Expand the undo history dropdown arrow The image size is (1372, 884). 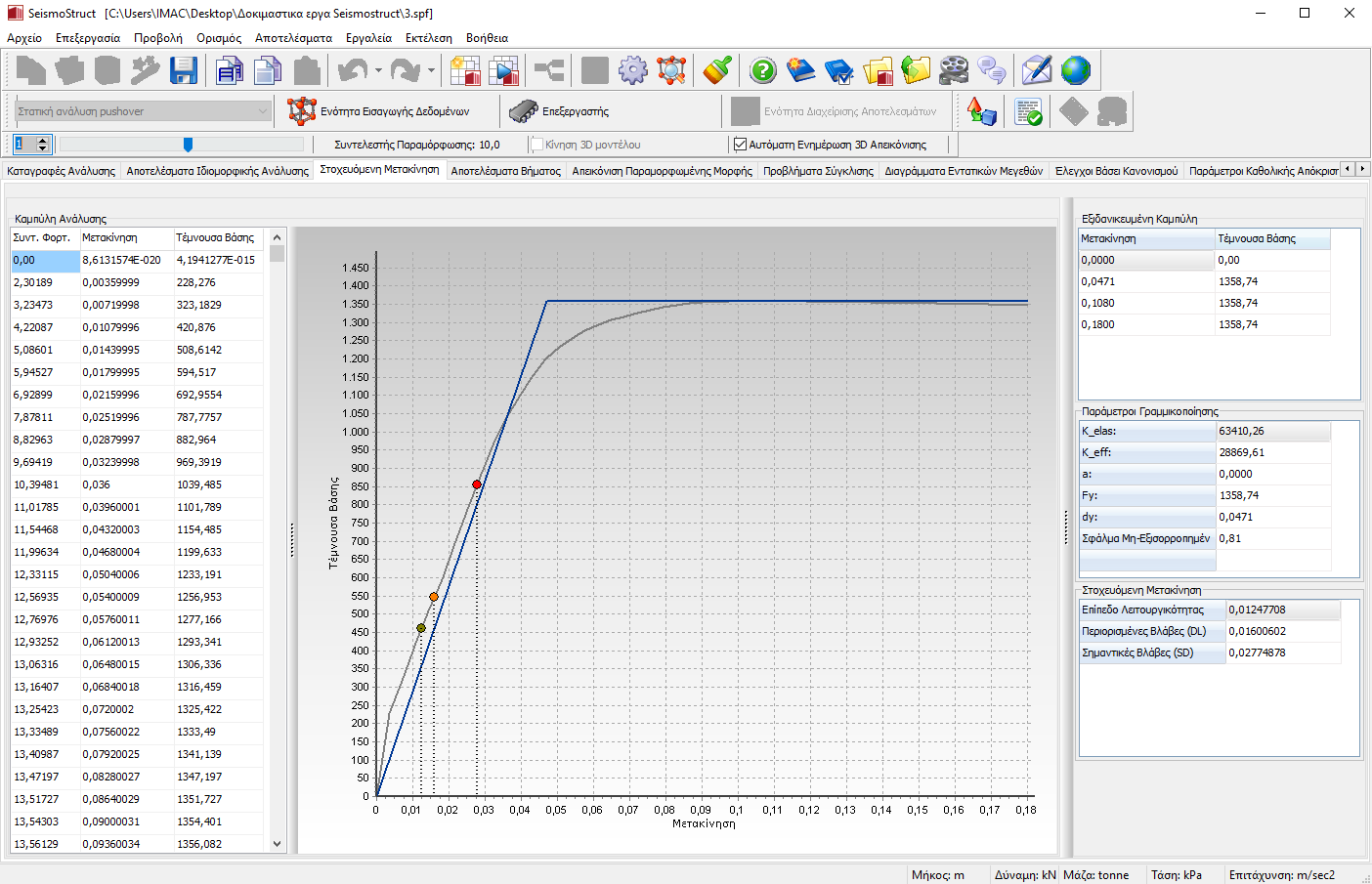click(378, 70)
